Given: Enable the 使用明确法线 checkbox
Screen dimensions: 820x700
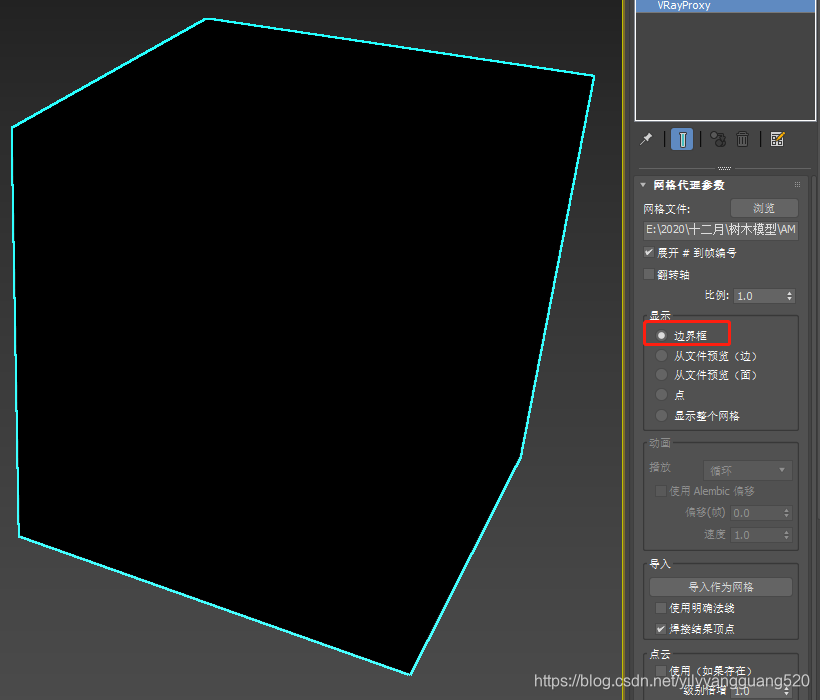Looking at the screenshot, I should (660, 608).
